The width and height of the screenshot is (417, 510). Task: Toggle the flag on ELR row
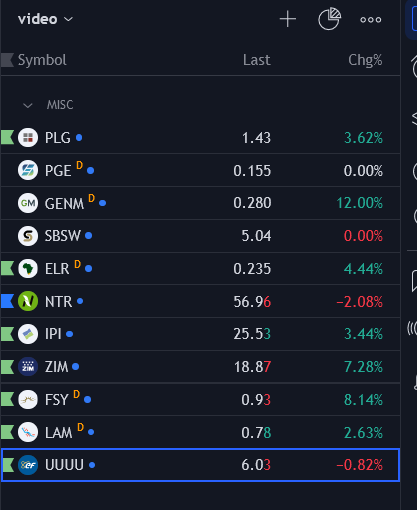tap(7, 269)
